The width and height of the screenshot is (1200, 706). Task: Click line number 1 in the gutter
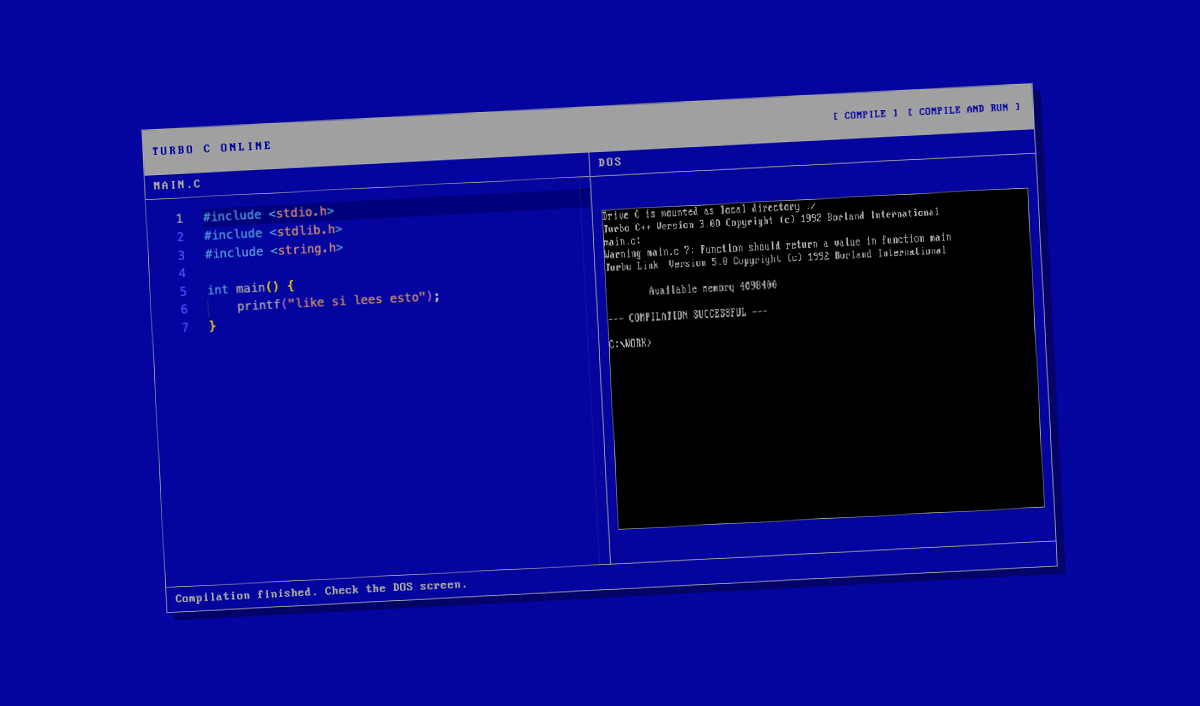[179, 219]
